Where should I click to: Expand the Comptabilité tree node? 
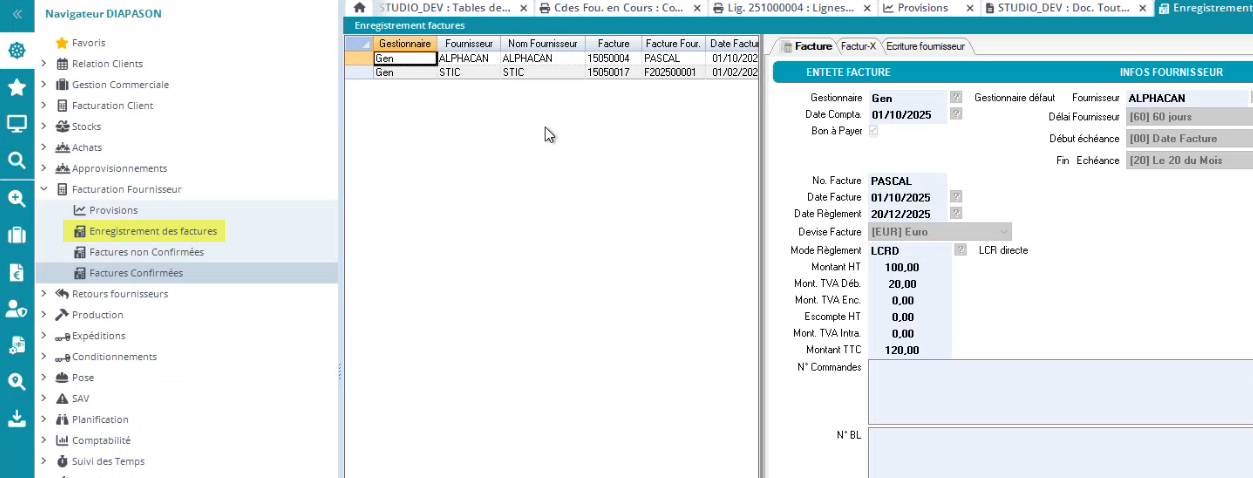pos(44,440)
